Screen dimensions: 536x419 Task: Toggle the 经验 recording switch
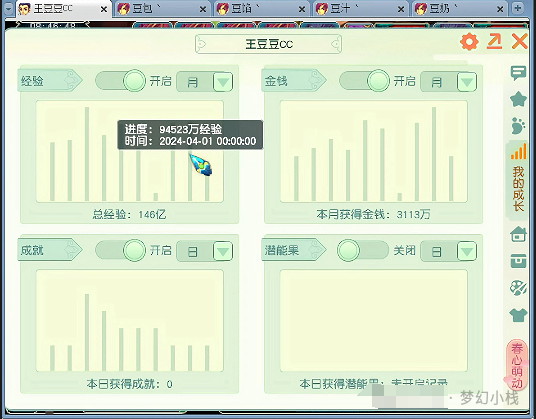(x=120, y=81)
